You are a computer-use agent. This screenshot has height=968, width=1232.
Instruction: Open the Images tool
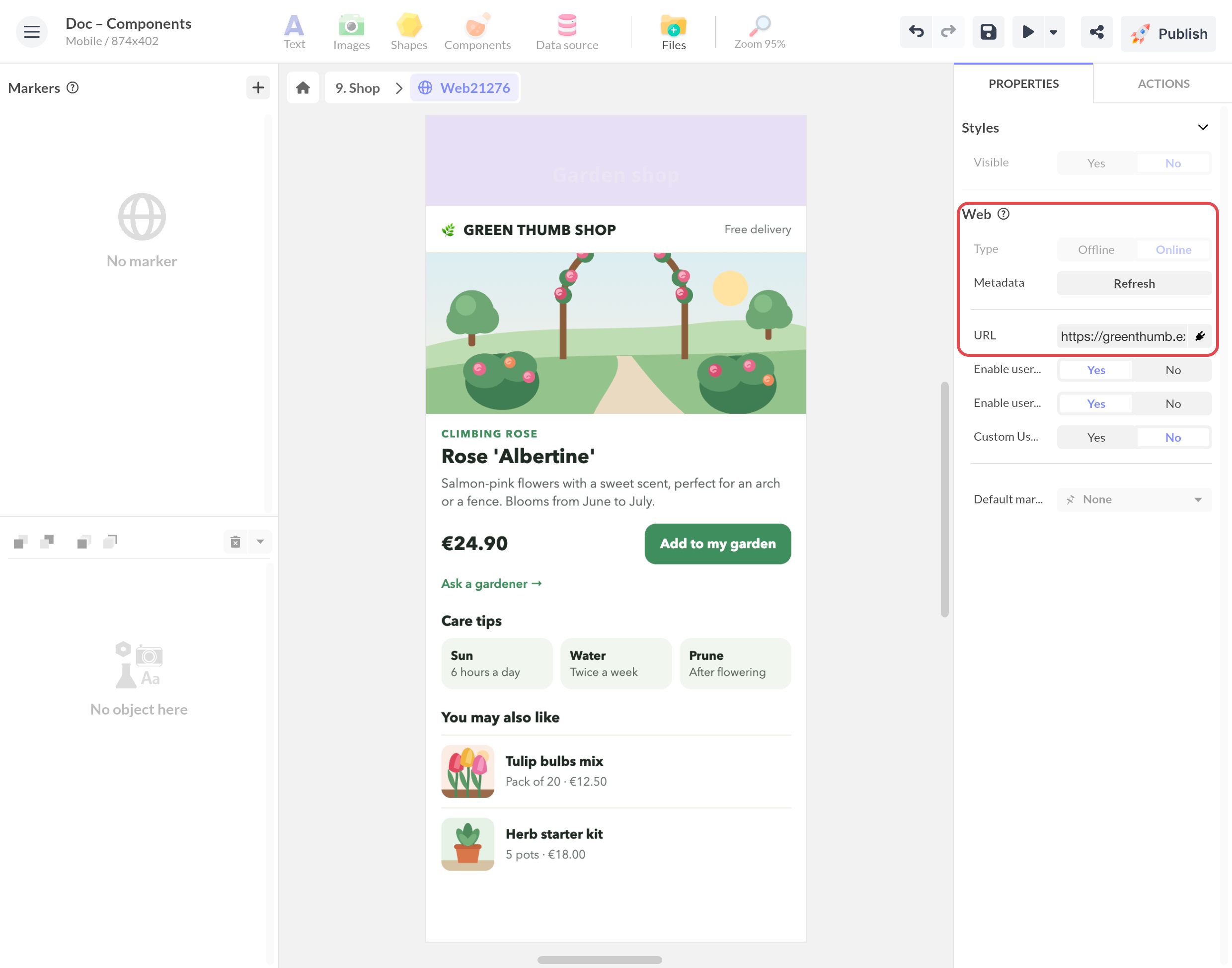point(351,32)
